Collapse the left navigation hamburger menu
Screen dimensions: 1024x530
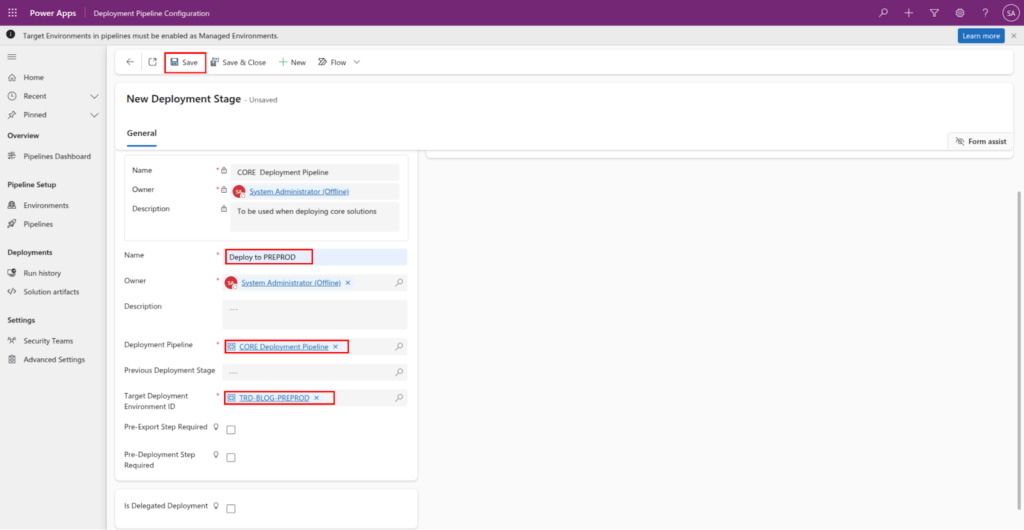point(12,57)
